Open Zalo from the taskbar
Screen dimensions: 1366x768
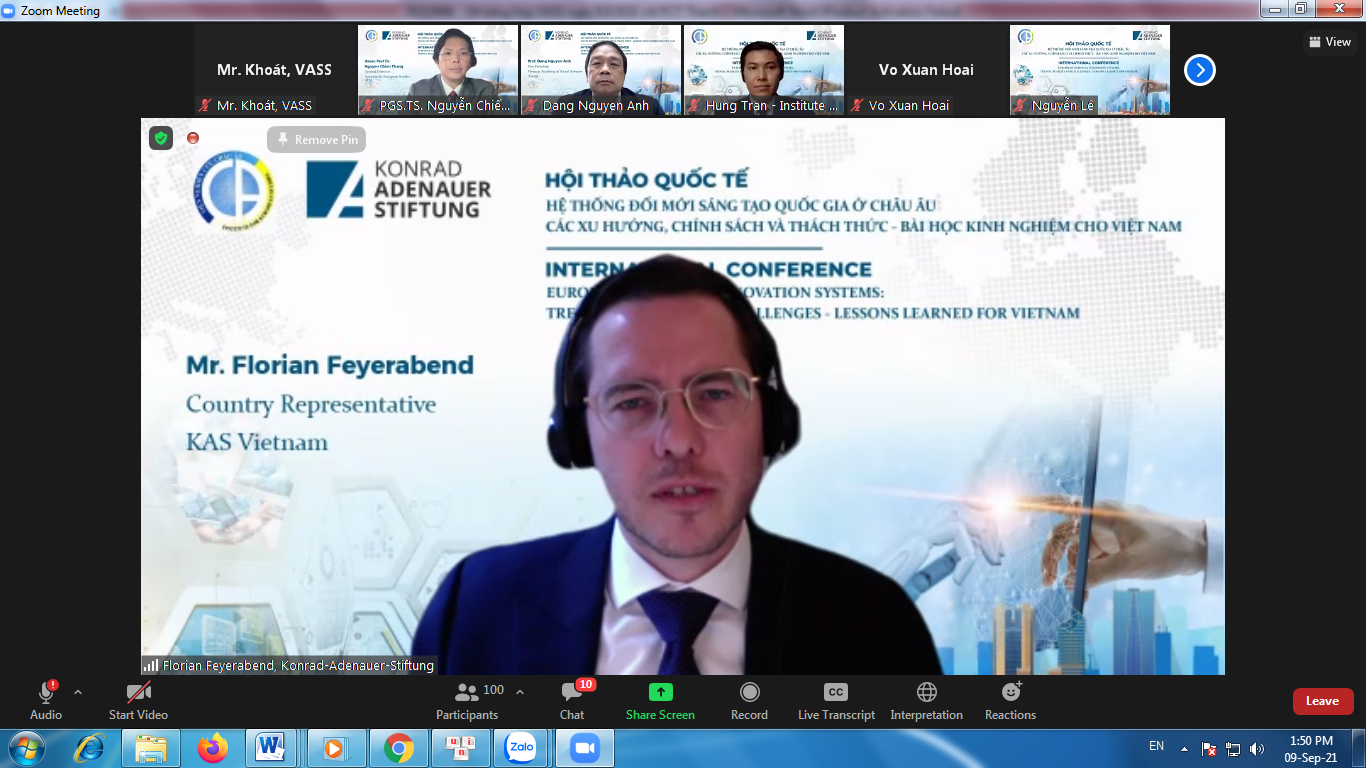click(522, 748)
